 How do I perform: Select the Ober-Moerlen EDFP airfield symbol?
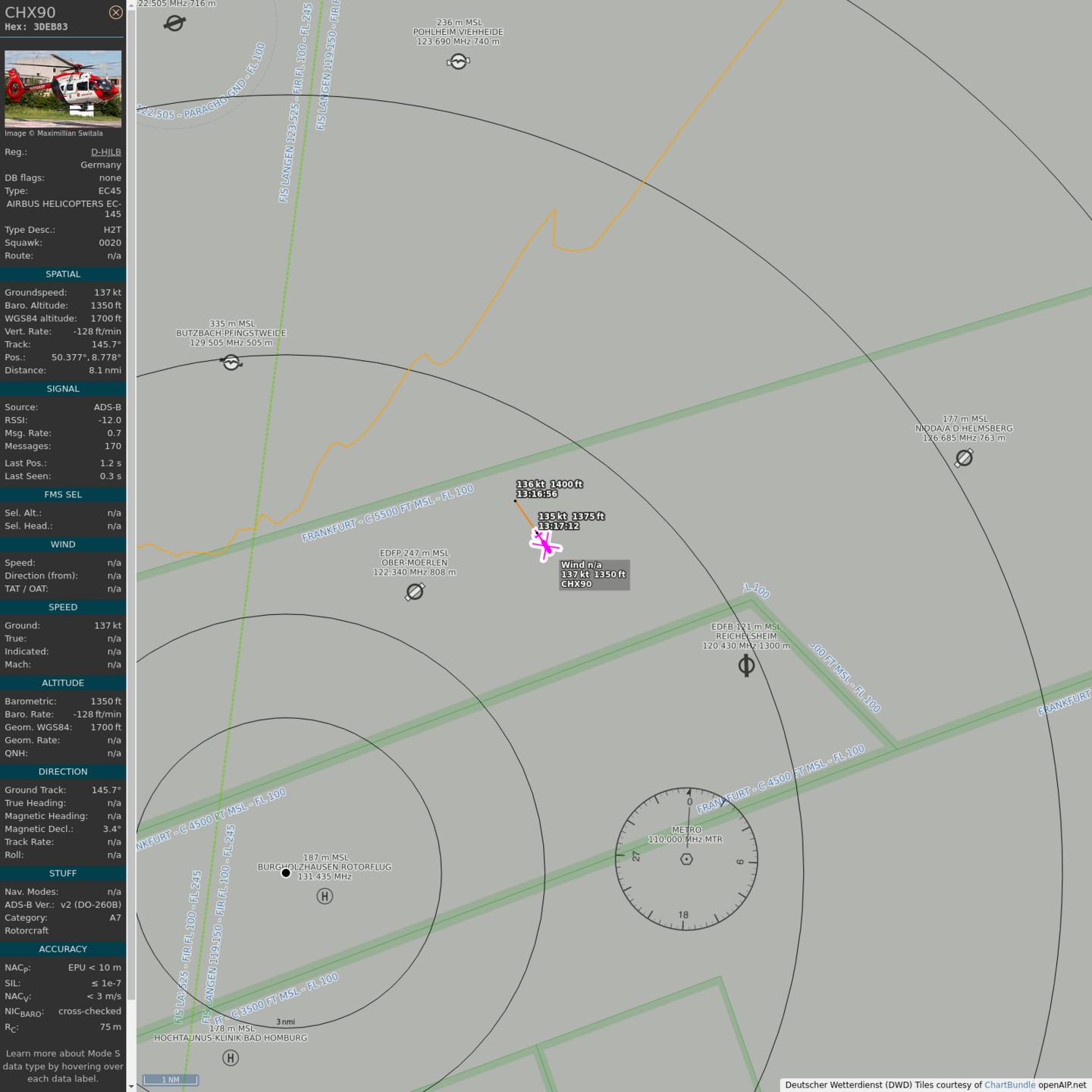pos(415,591)
